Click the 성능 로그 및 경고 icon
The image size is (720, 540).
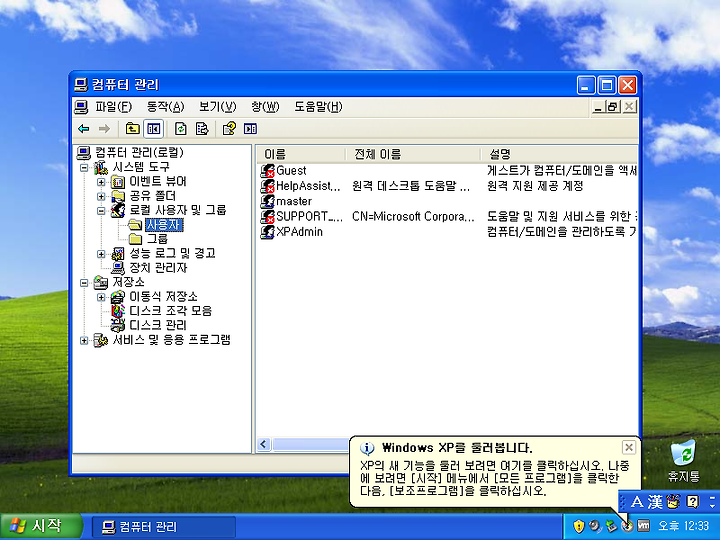[x=118, y=253]
